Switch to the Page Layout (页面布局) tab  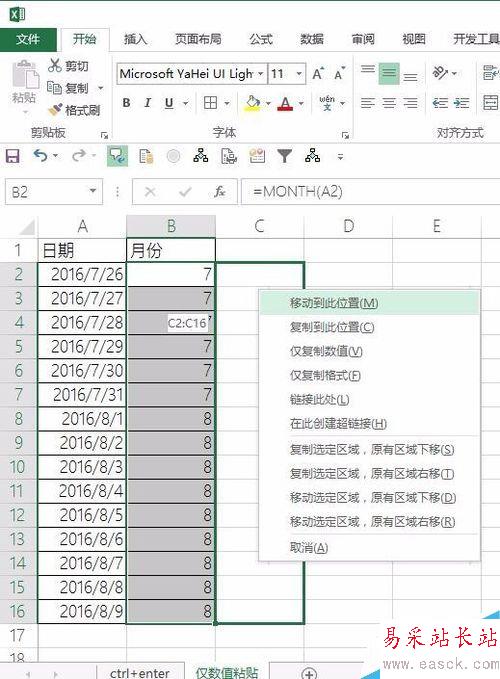pyautogui.click(x=198, y=39)
